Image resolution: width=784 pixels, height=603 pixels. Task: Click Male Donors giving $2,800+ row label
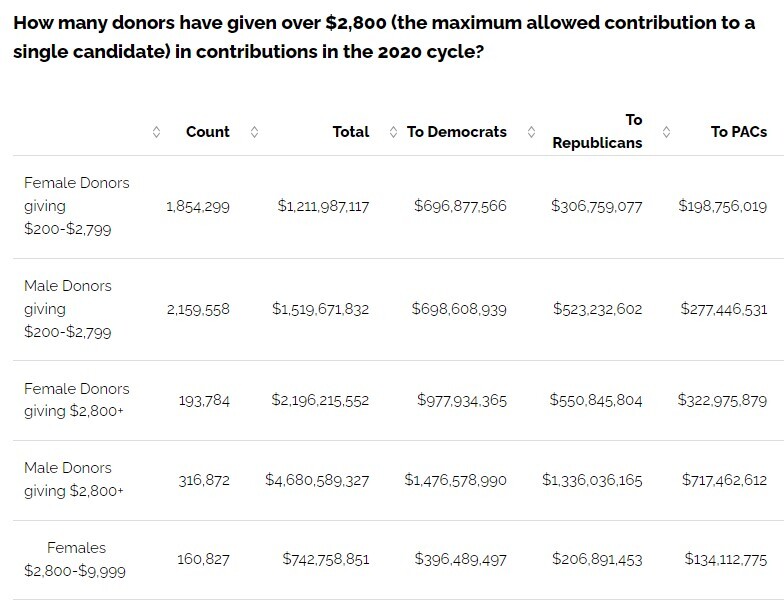point(68,479)
